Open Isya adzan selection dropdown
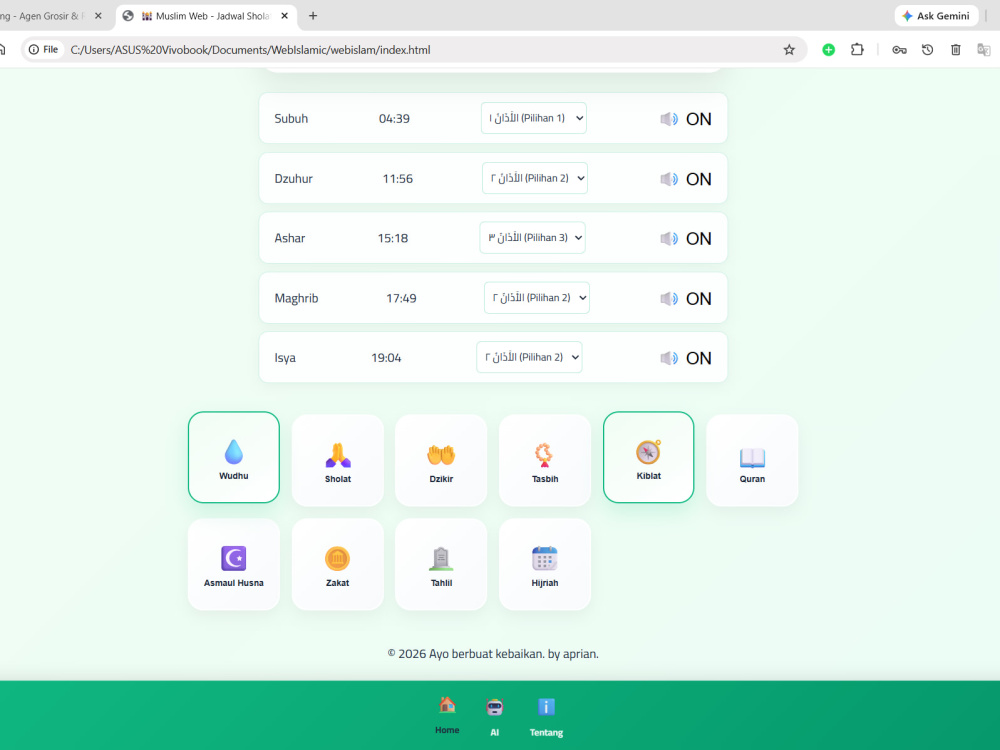The height and width of the screenshot is (750, 1000). click(529, 357)
